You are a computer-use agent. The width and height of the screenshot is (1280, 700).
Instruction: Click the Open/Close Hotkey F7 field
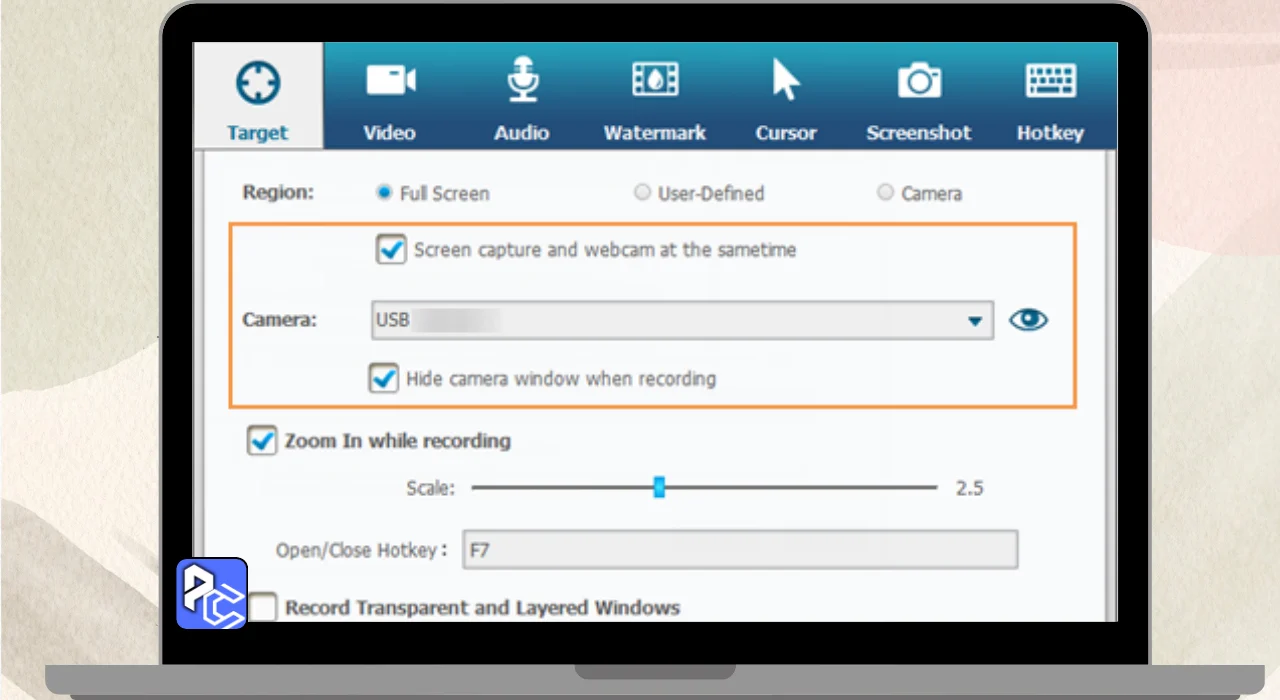(x=740, y=550)
